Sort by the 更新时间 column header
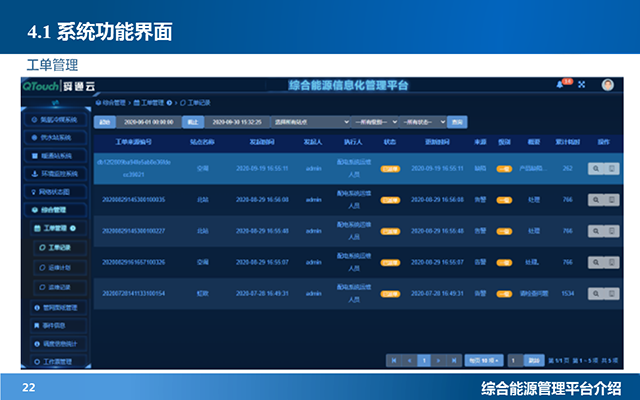Image resolution: width=640 pixels, height=400 pixels. (x=437, y=142)
